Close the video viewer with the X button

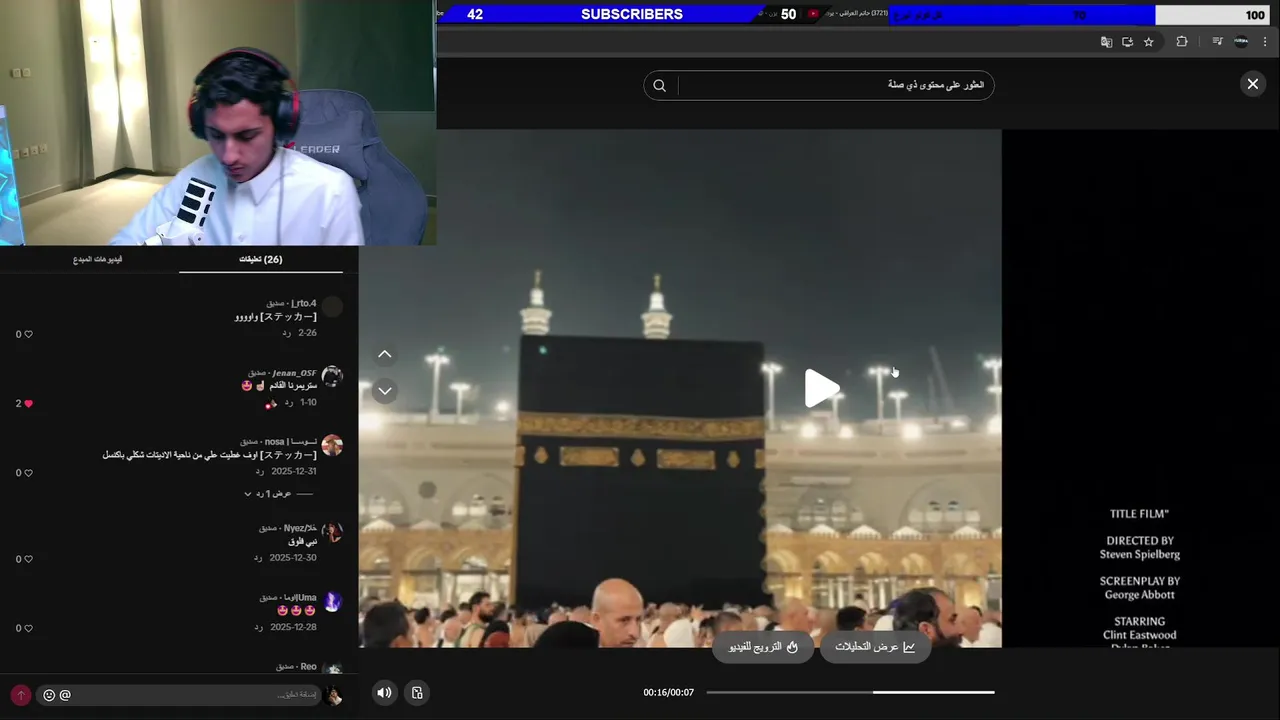[1252, 84]
